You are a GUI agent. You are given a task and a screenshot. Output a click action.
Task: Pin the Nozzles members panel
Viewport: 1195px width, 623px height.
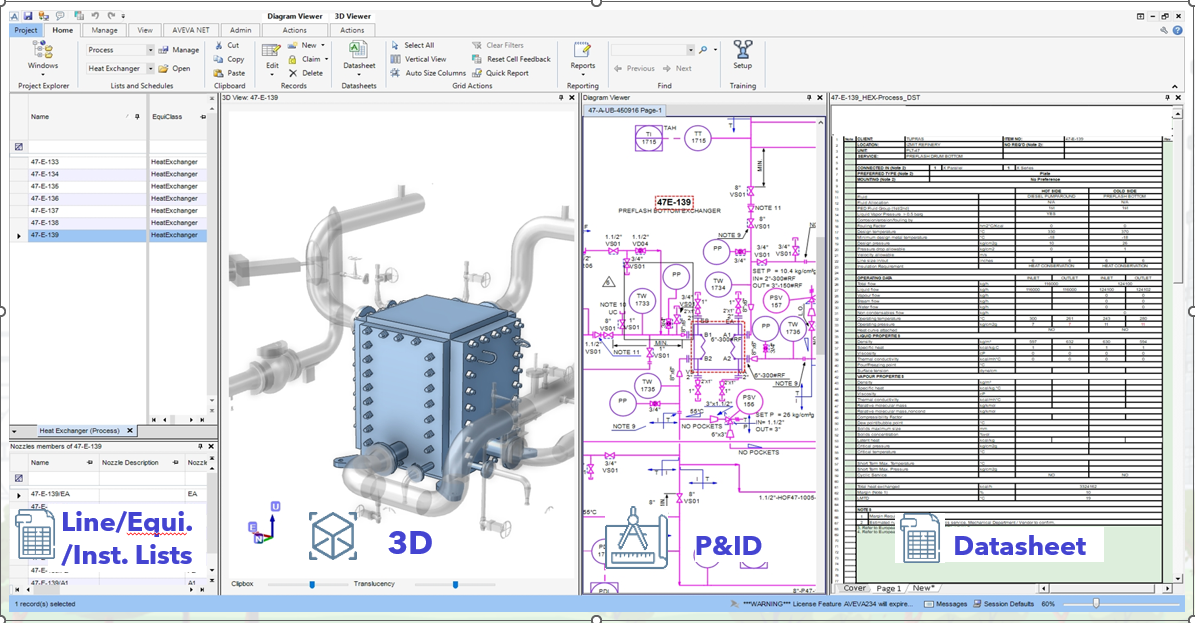click(x=200, y=446)
